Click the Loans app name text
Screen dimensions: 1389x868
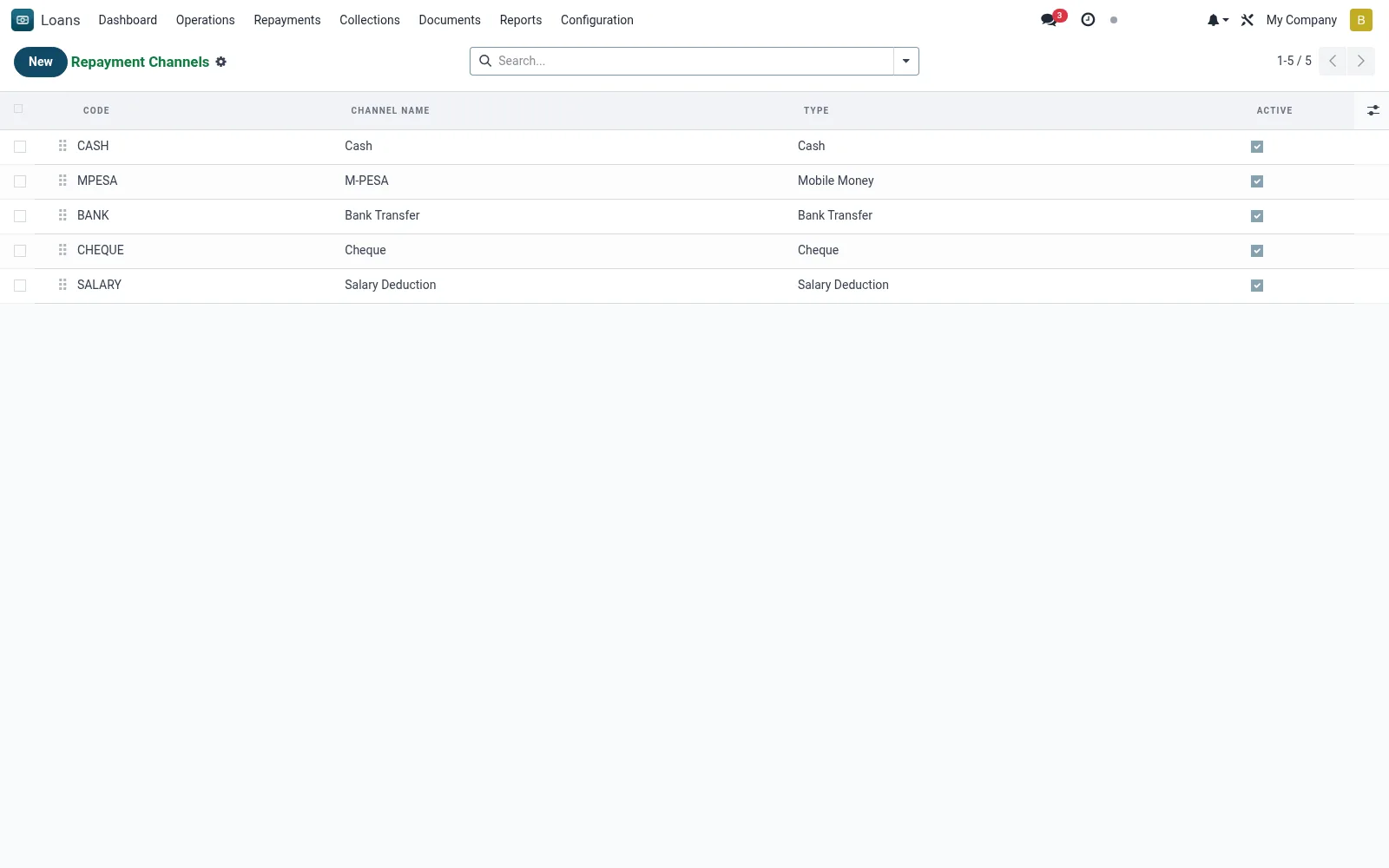(x=61, y=20)
